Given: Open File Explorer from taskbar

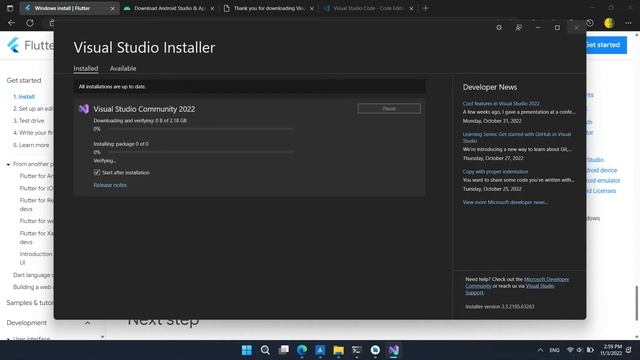Looking at the screenshot, I should click(x=338, y=350).
